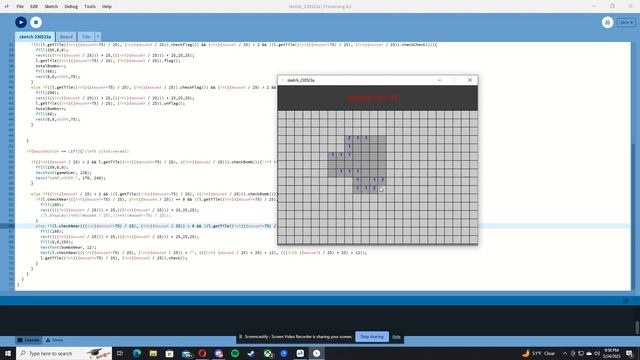Open the File menu

click(x=20, y=7)
